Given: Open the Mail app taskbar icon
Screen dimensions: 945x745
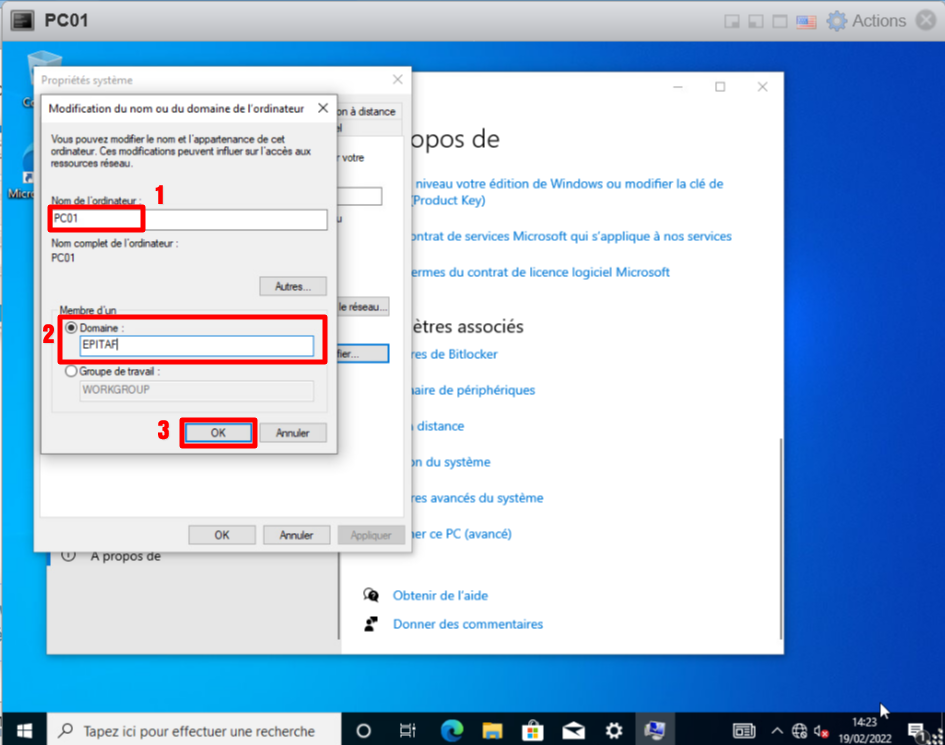Looking at the screenshot, I should coord(574,730).
